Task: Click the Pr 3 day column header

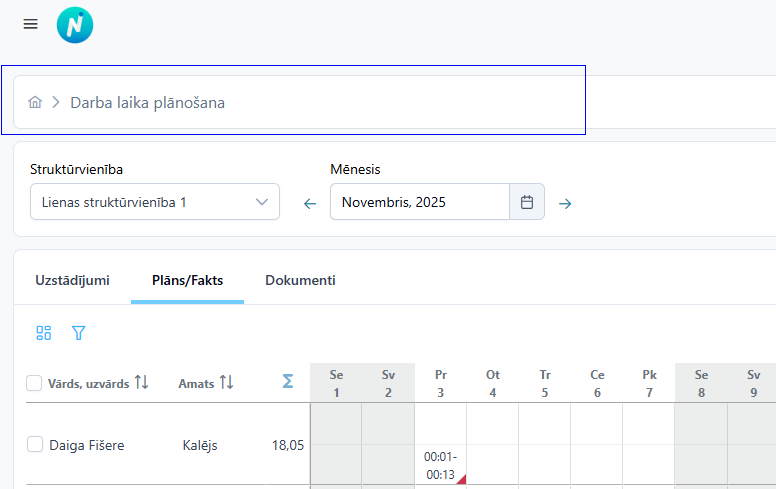Action: (x=441, y=384)
